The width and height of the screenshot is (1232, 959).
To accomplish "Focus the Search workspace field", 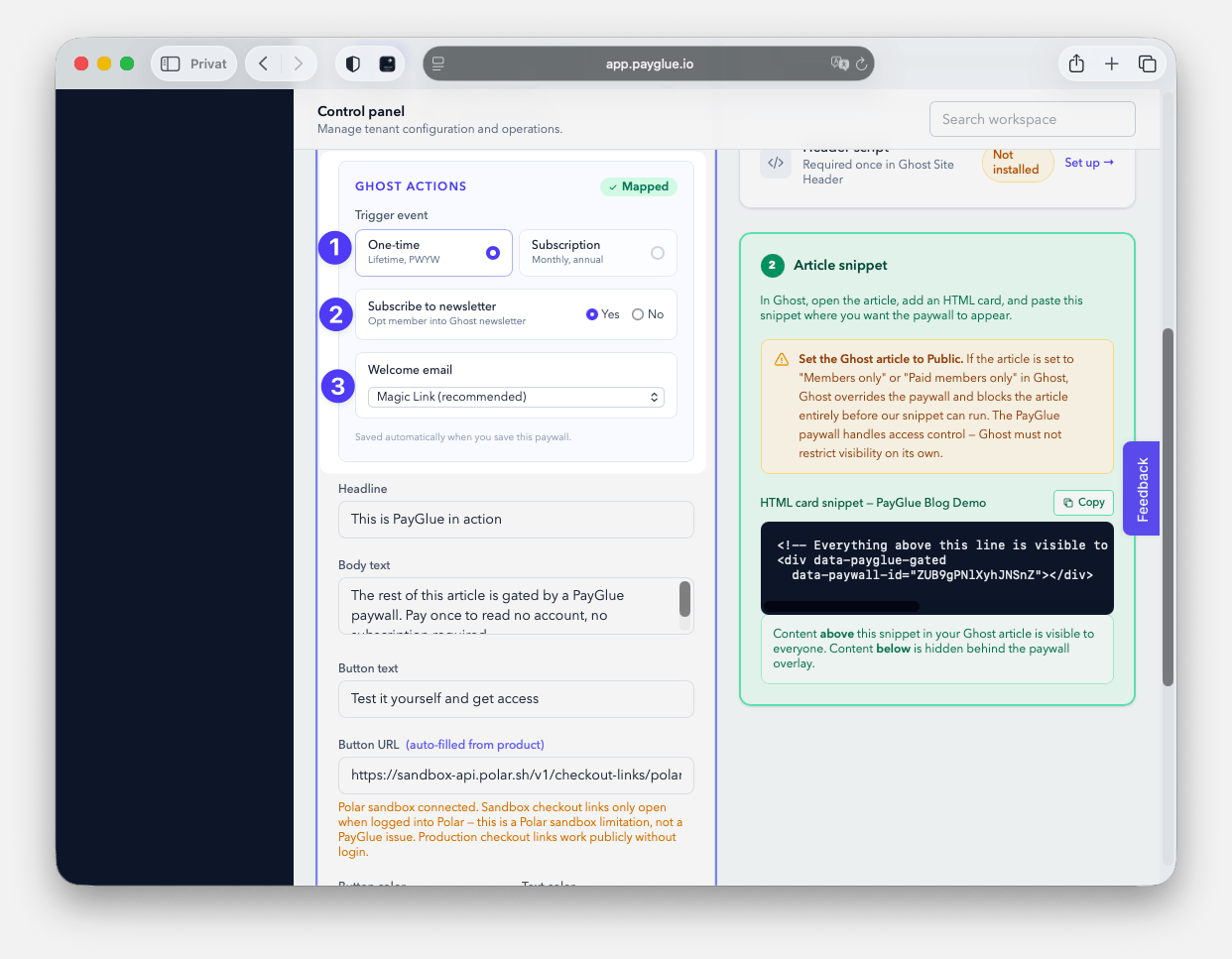I will [1033, 119].
